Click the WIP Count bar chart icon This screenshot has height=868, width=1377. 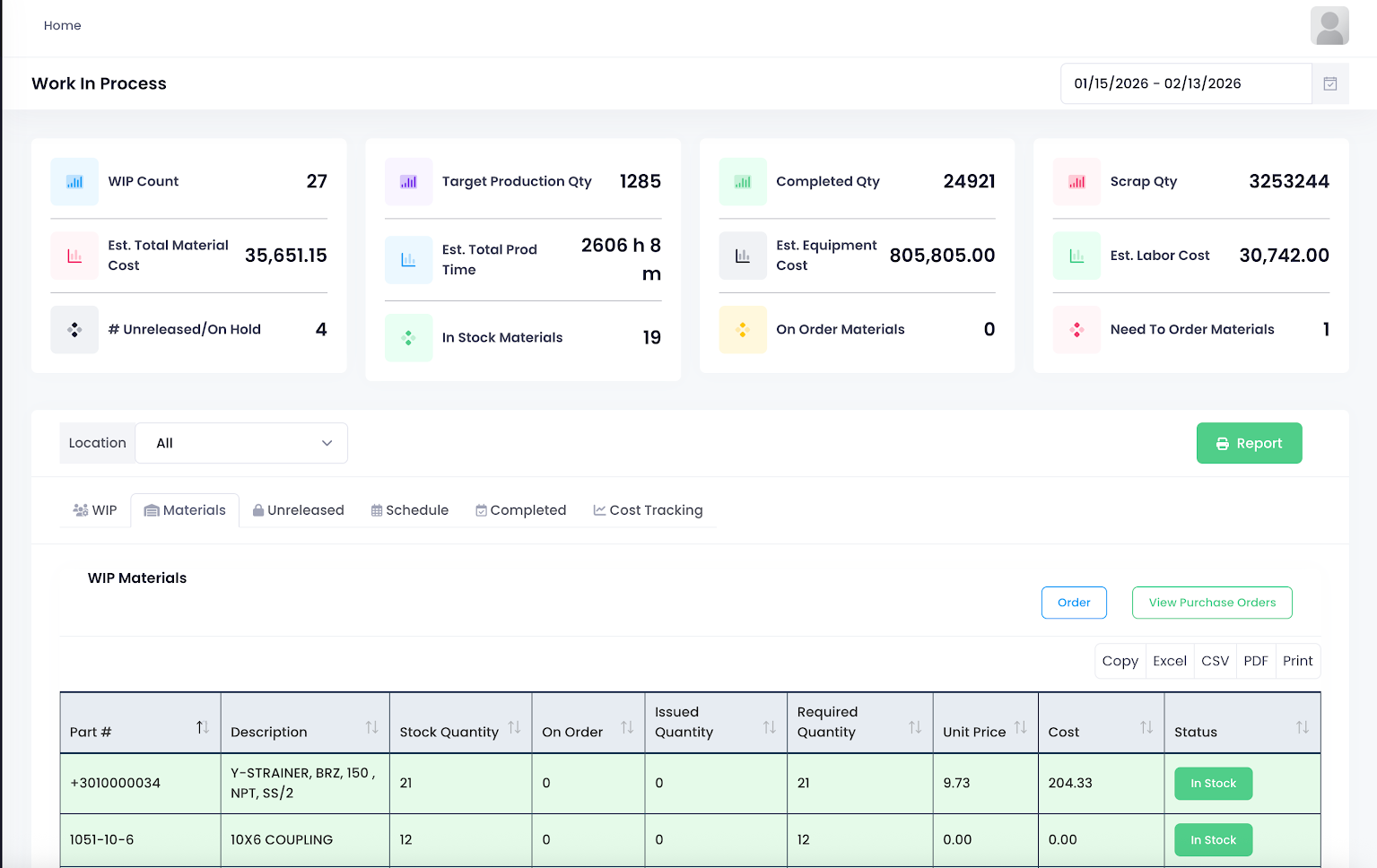[x=74, y=181]
